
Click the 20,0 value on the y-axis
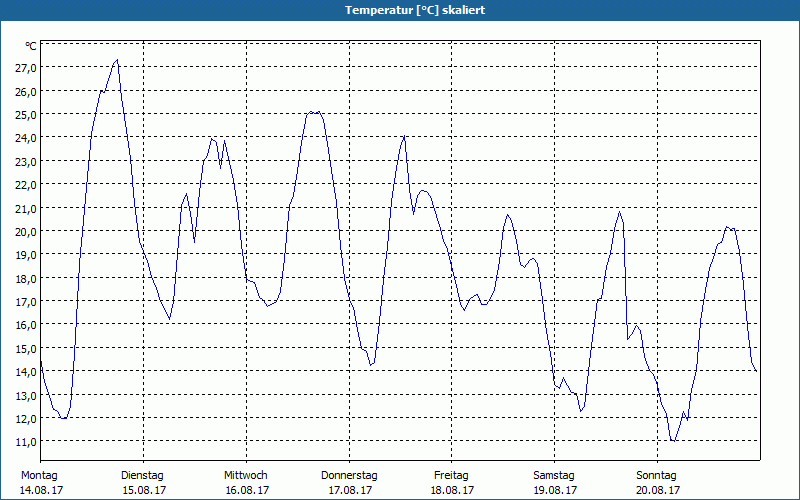coord(26,231)
